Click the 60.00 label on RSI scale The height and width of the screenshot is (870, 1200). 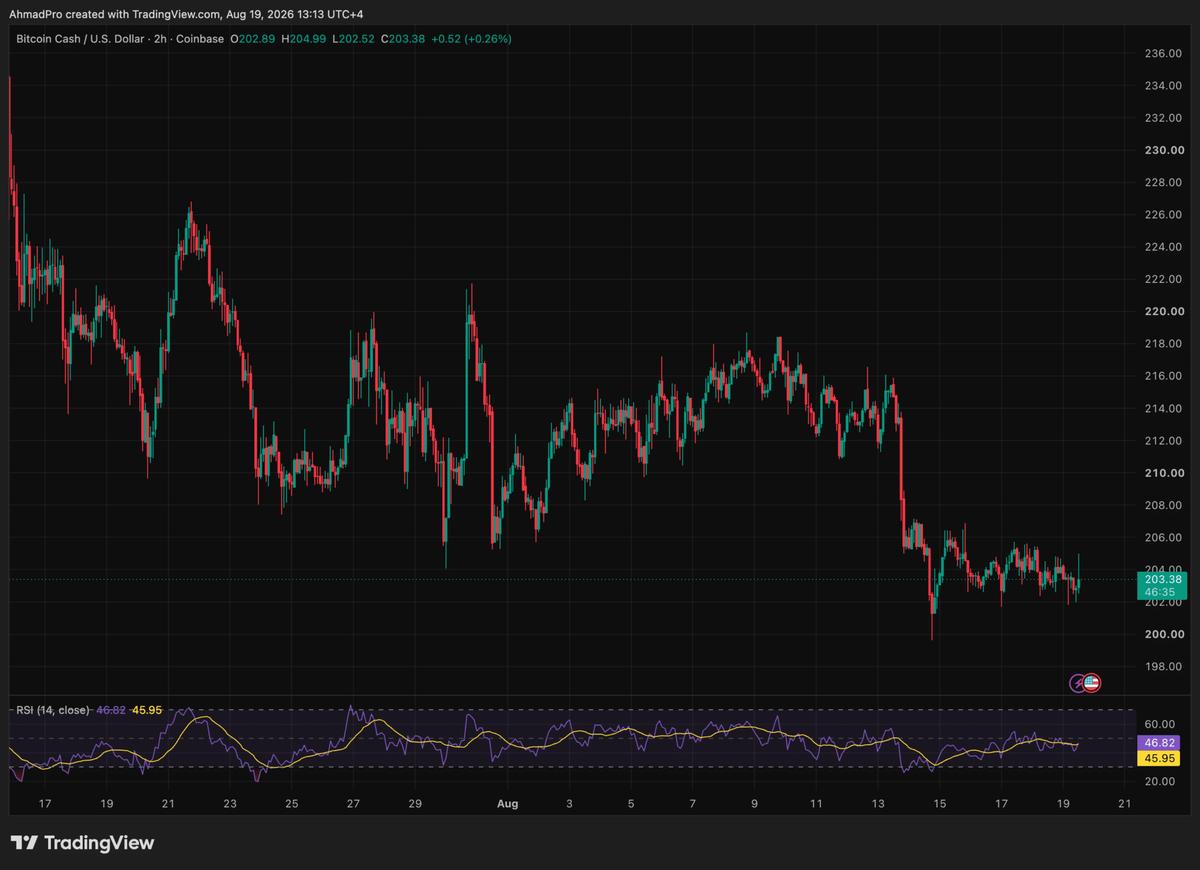point(1159,724)
